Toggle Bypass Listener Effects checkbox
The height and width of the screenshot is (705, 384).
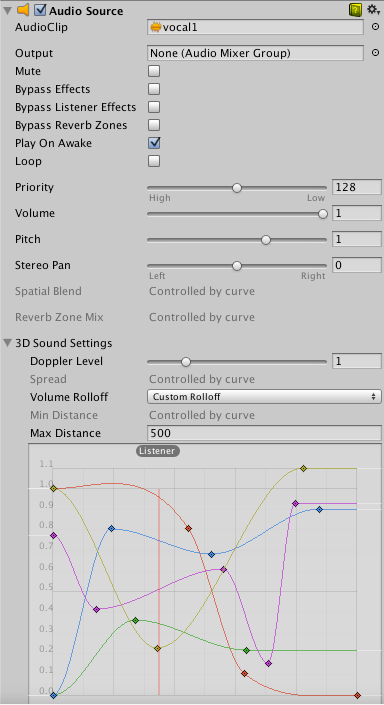(x=154, y=107)
